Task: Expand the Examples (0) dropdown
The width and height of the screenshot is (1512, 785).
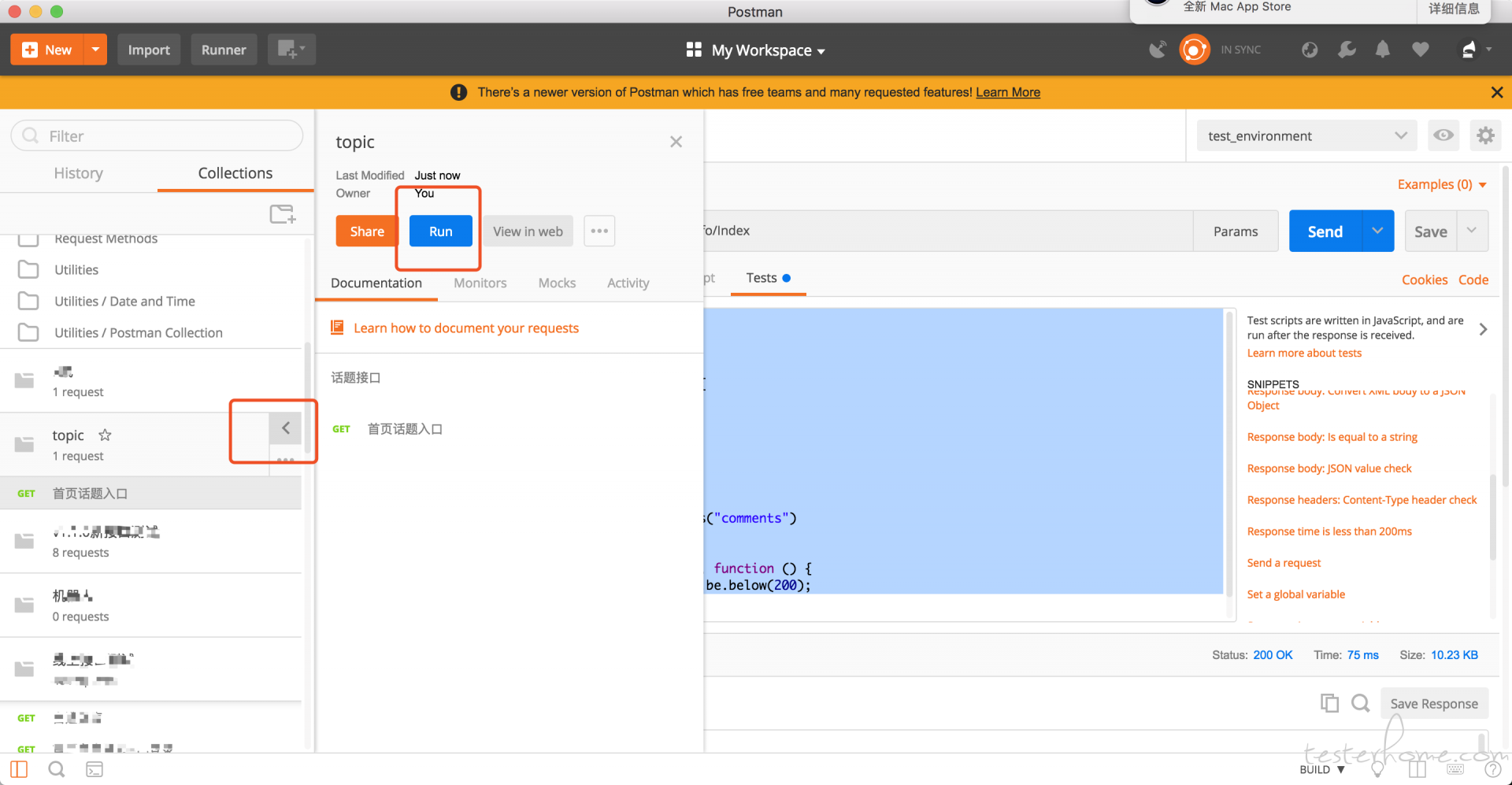Action: coord(1442,184)
